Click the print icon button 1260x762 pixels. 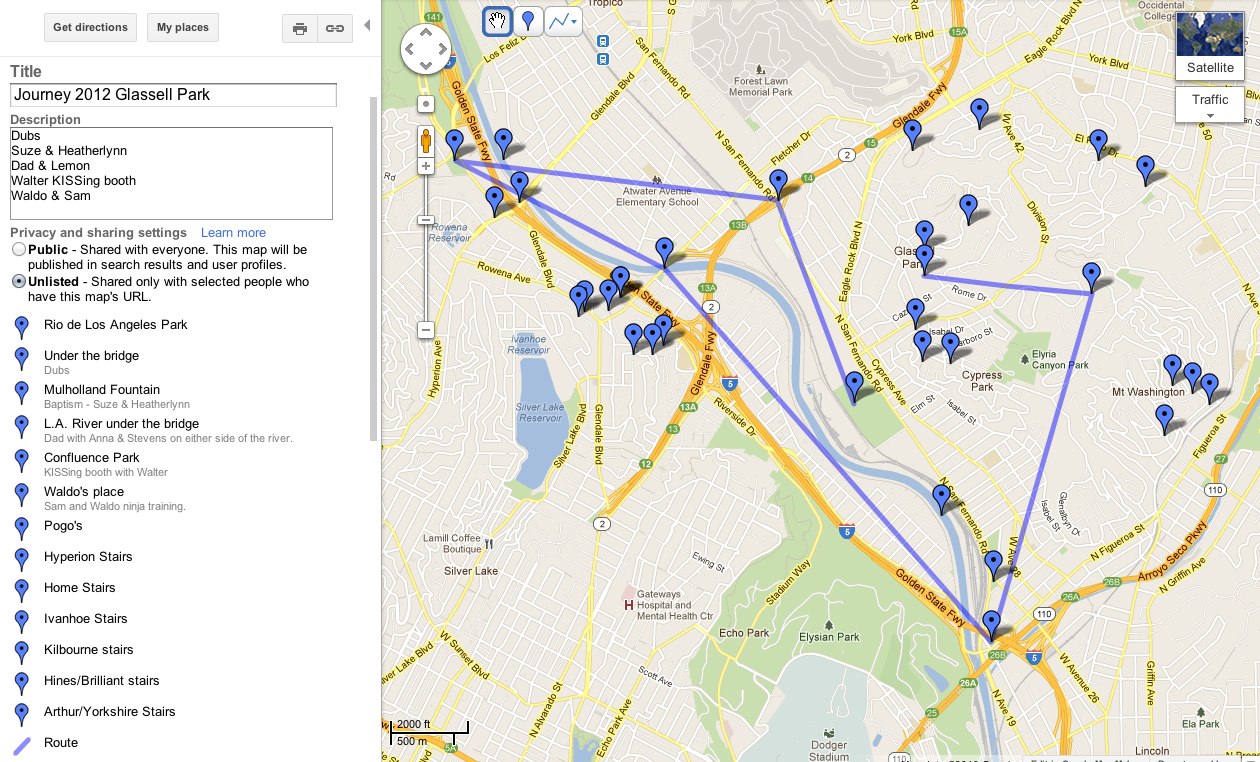point(299,28)
